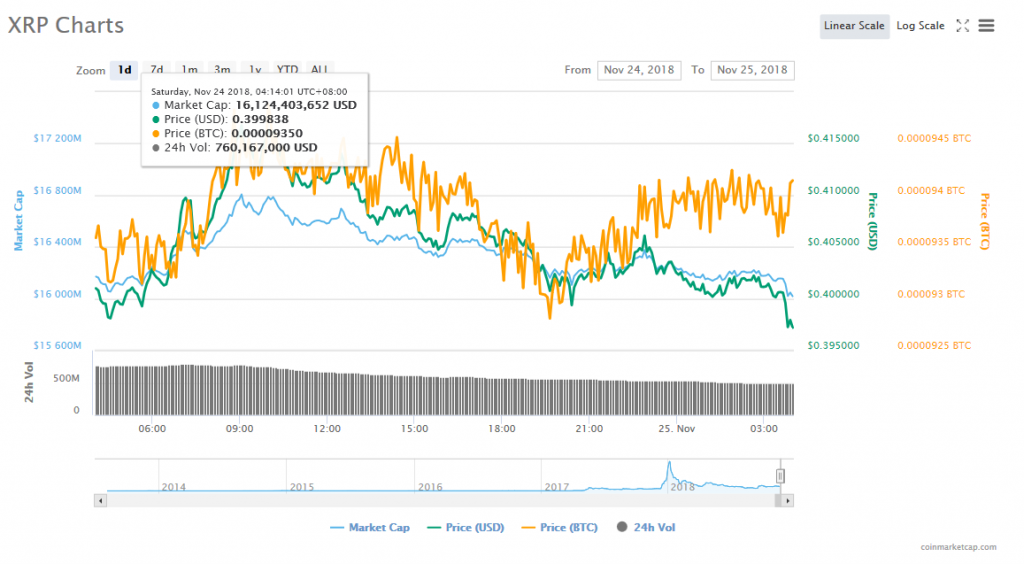The image size is (1024, 564).
Task: Click the fullscreen expand icon
Action: [x=962, y=26]
